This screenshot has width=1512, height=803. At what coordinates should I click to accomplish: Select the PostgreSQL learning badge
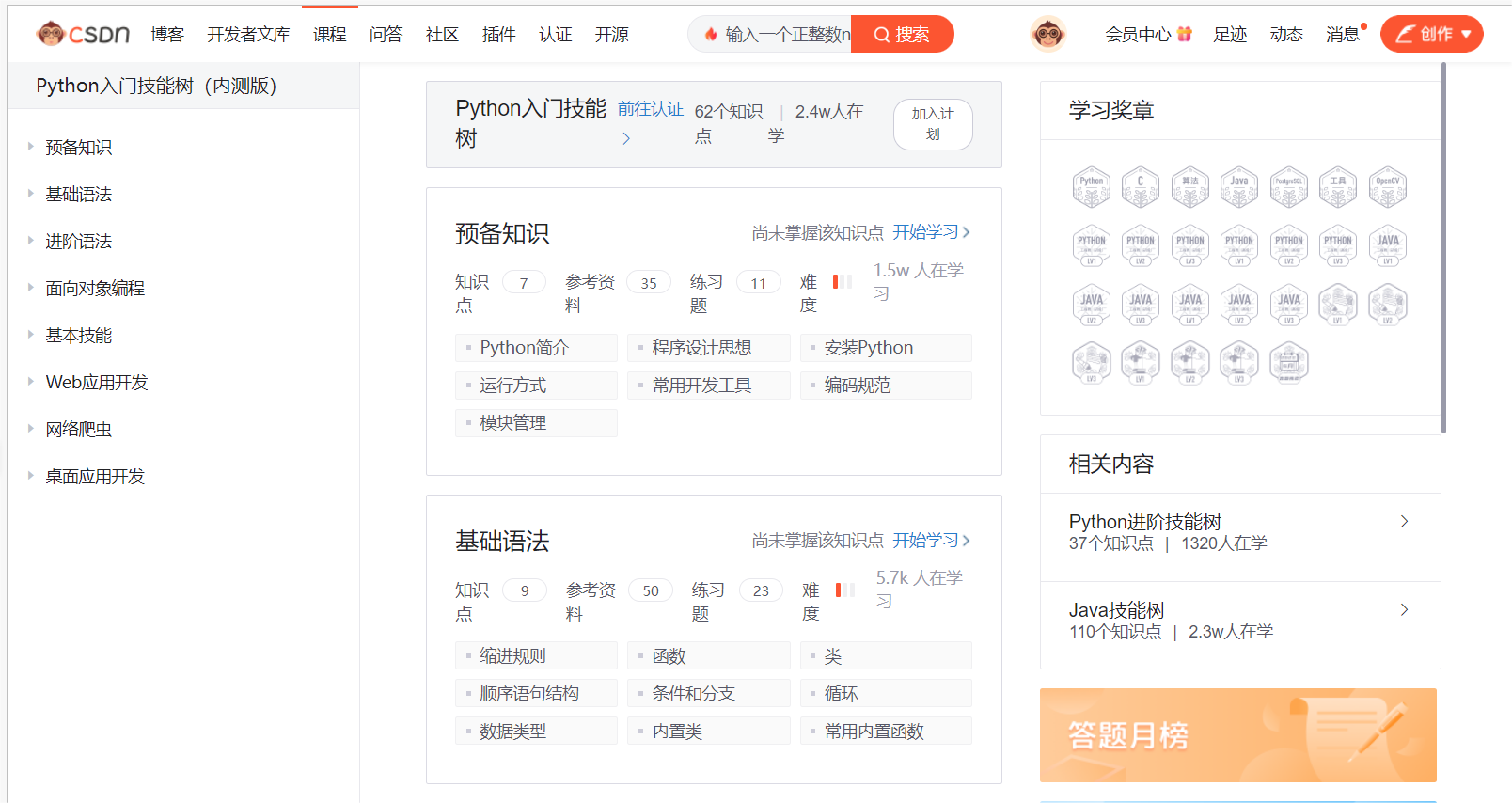[x=1289, y=187]
